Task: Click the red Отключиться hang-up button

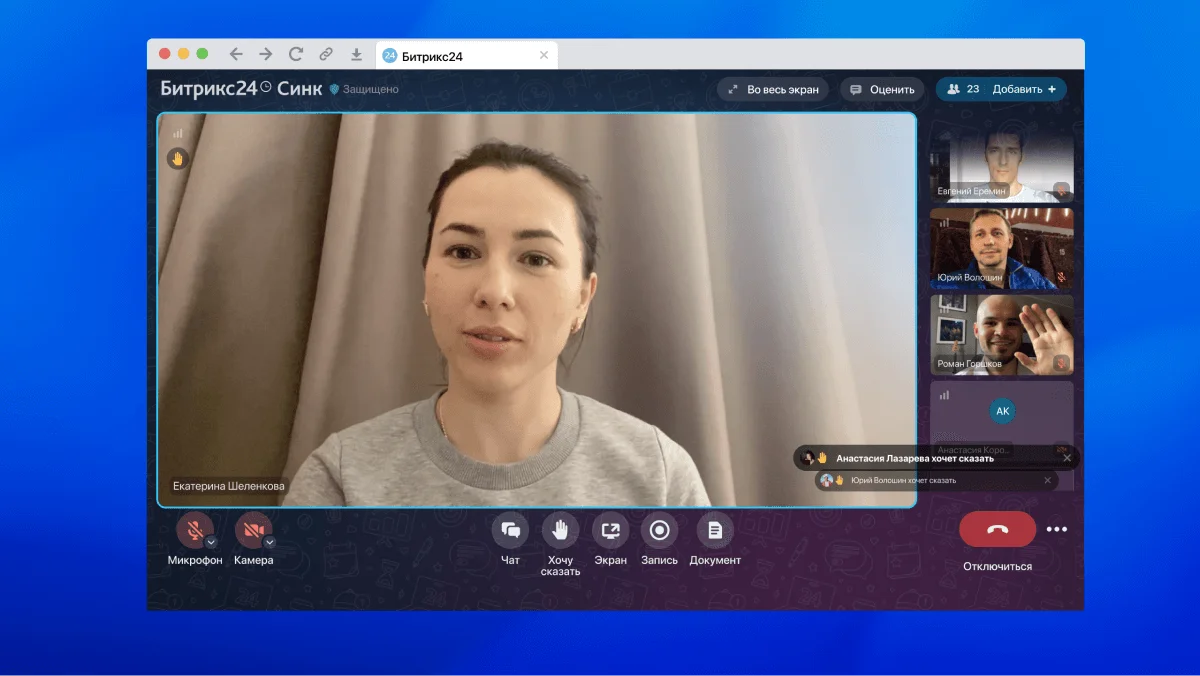Action: point(997,529)
